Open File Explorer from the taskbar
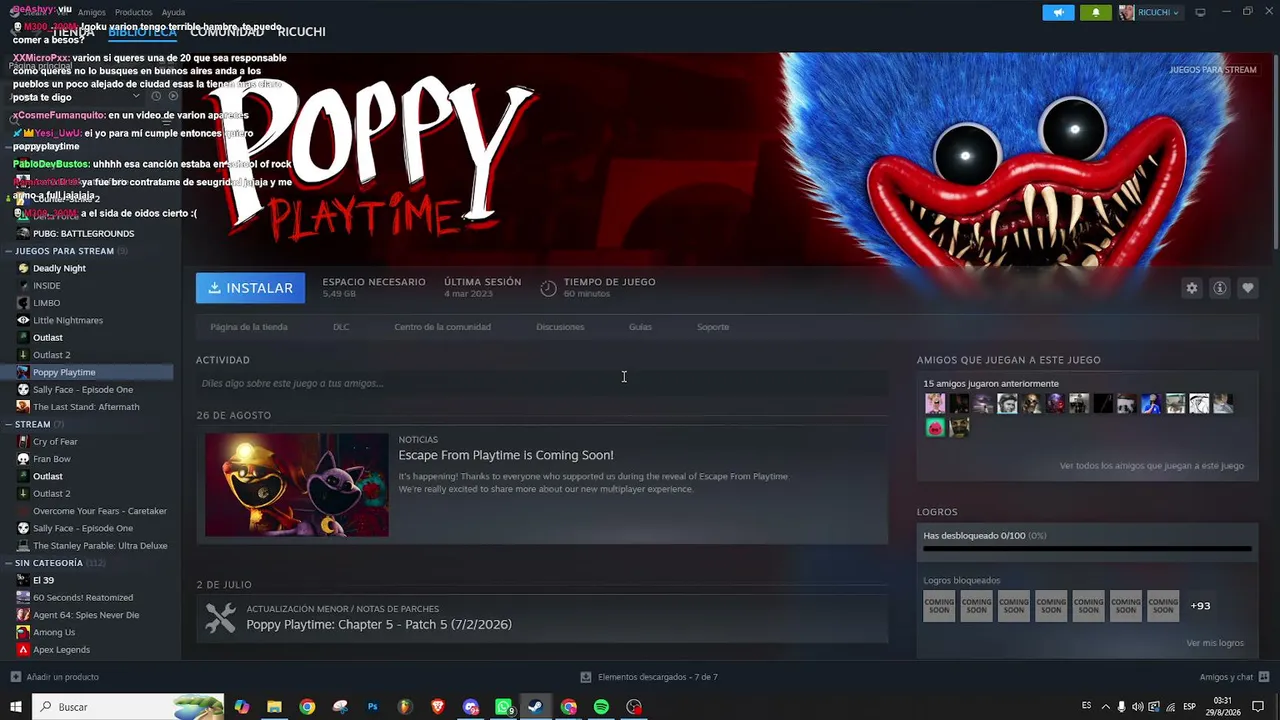The height and width of the screenshot is (720, 1280). [274, 707]
